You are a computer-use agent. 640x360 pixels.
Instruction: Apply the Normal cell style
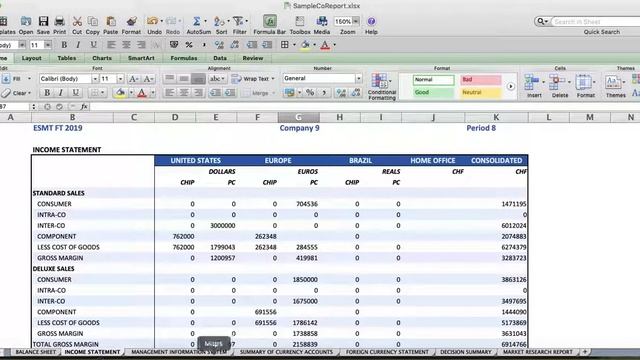433,80
